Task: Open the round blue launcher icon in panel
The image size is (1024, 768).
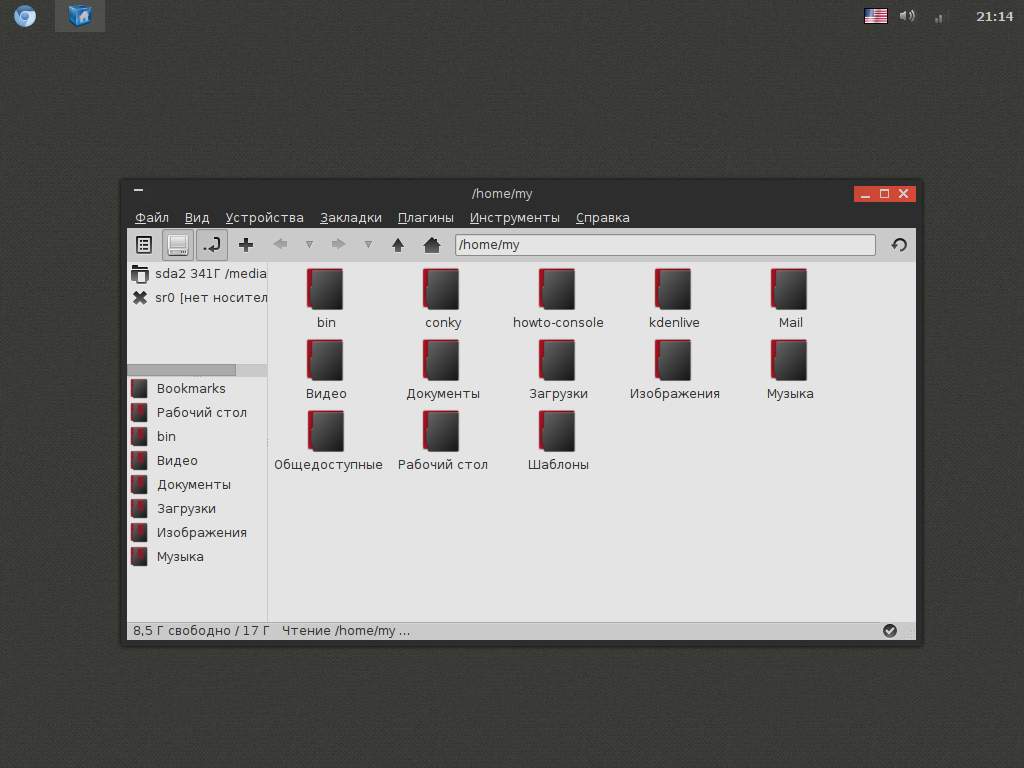Action: (x=25, y=16)
